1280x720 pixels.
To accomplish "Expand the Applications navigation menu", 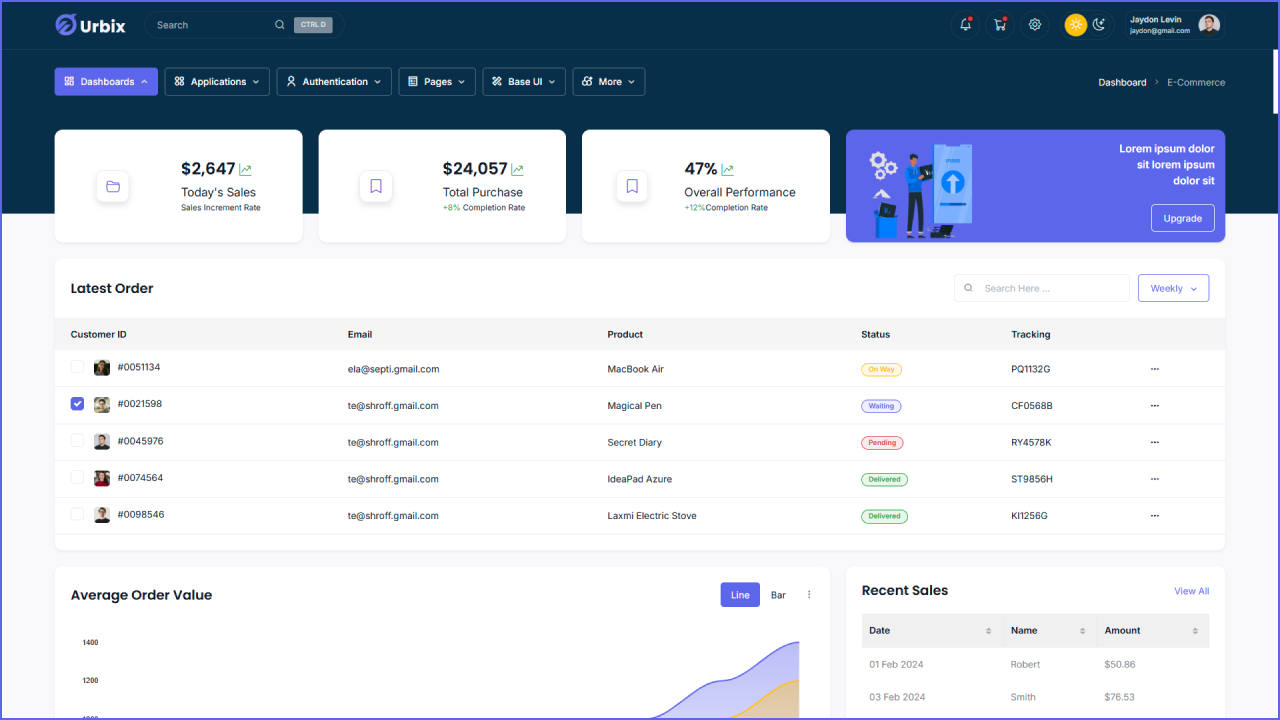I will click(x=216, y=81).
